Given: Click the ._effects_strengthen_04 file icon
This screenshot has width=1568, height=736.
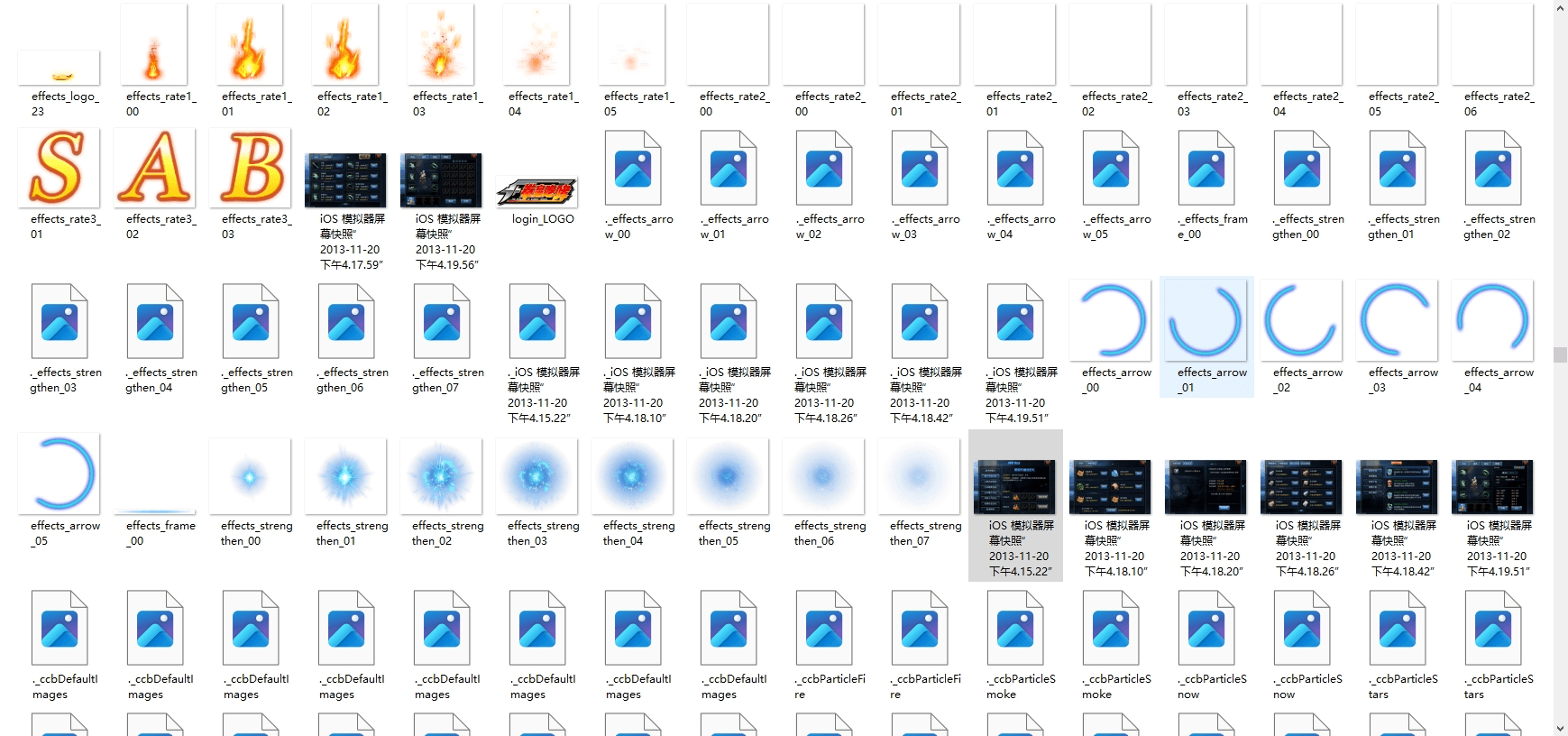Looking at the screenshot, I should tap(155, 322).
